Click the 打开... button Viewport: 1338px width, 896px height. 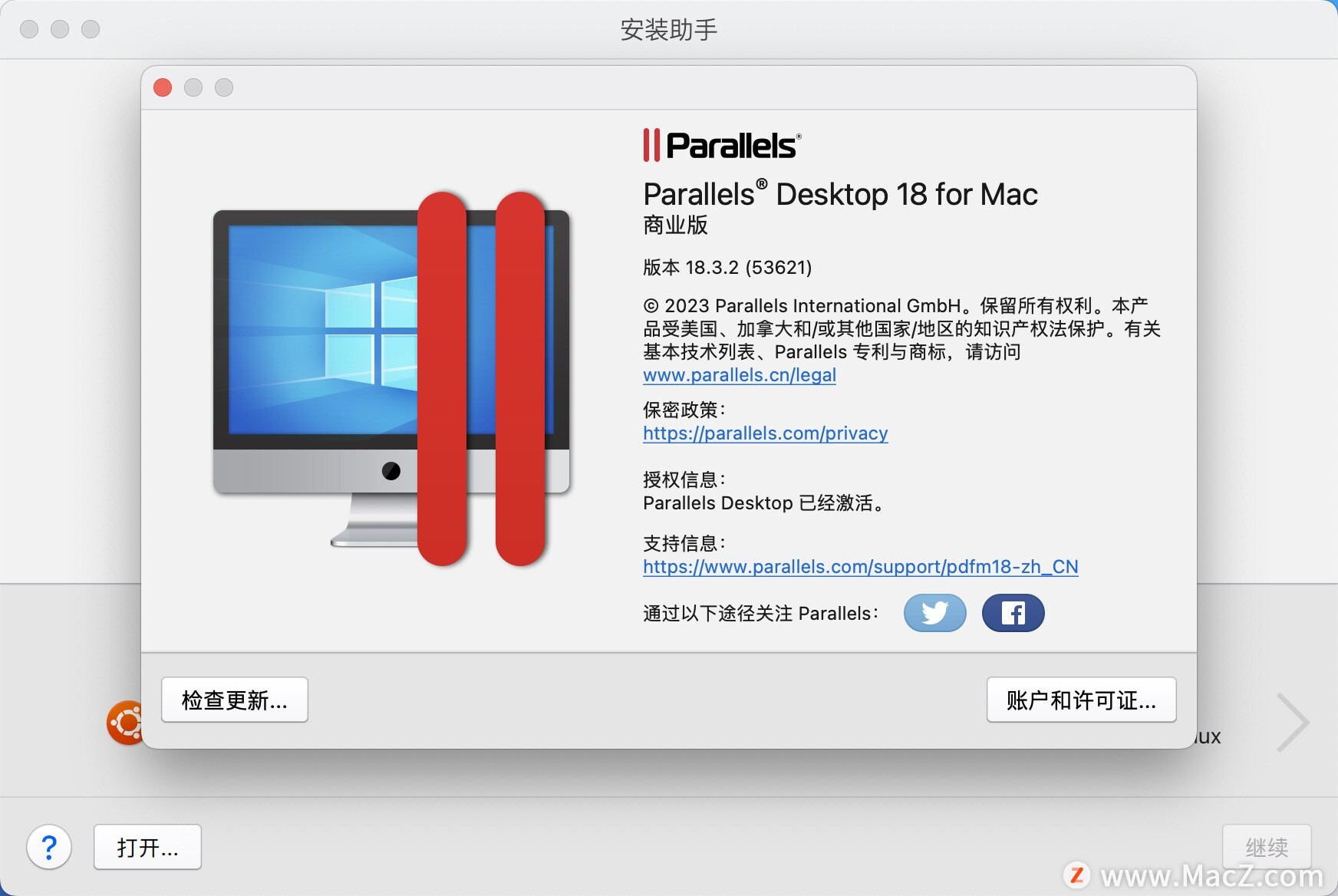click(147, 847)
